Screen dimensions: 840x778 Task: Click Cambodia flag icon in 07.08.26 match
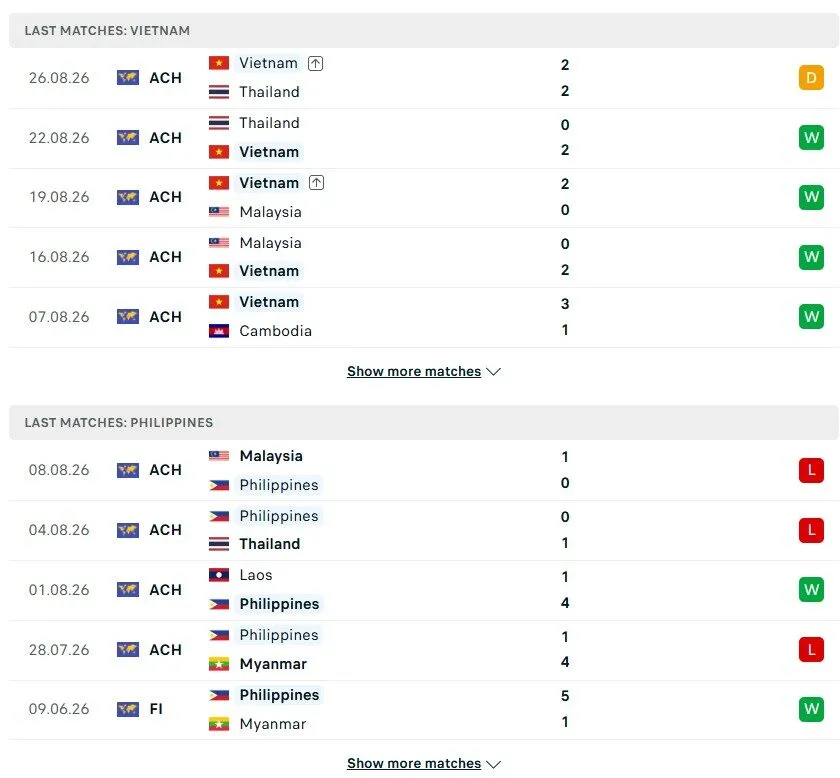(x=219, y=331)
